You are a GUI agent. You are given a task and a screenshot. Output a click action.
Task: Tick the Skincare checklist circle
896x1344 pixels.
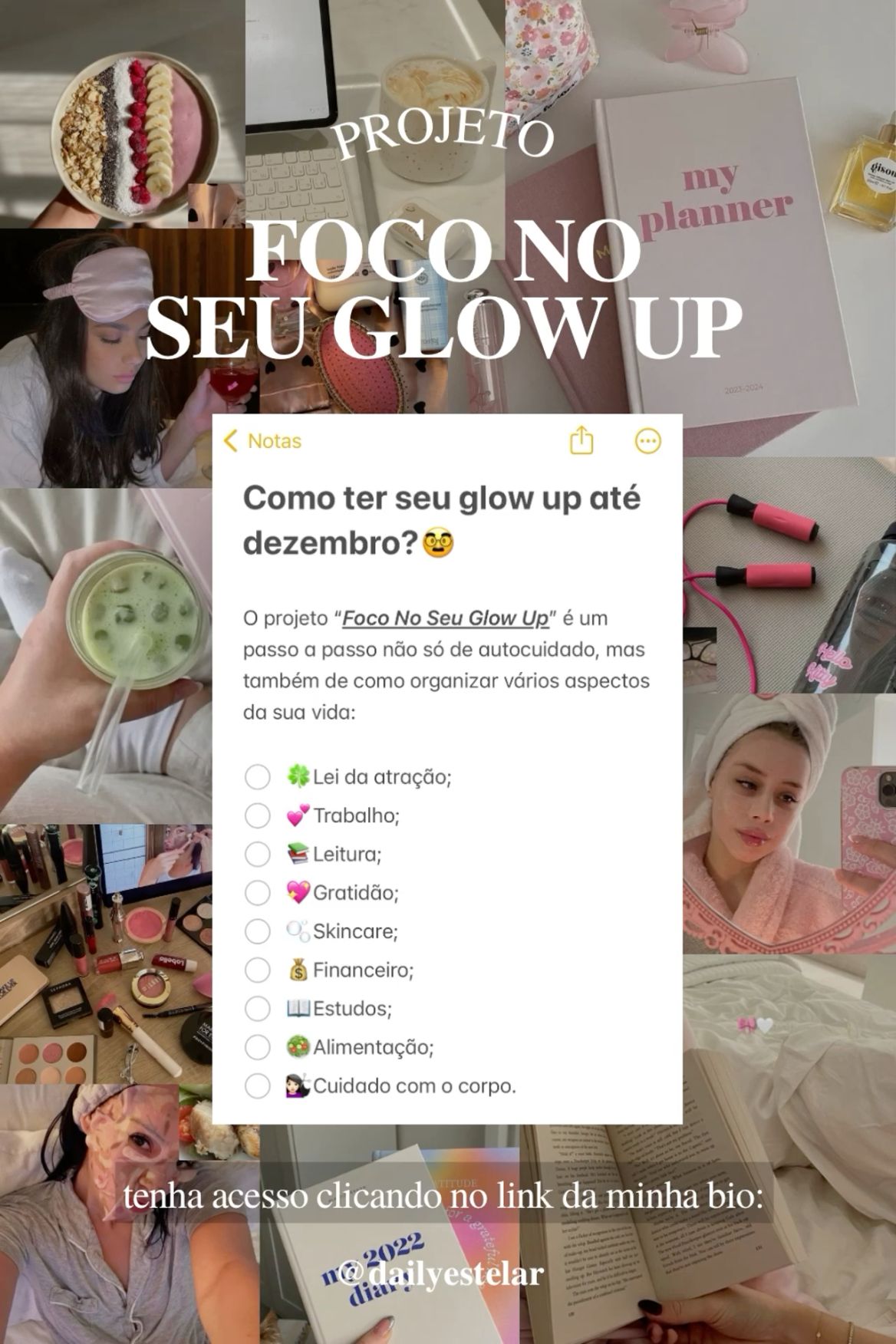pos(257,931)
